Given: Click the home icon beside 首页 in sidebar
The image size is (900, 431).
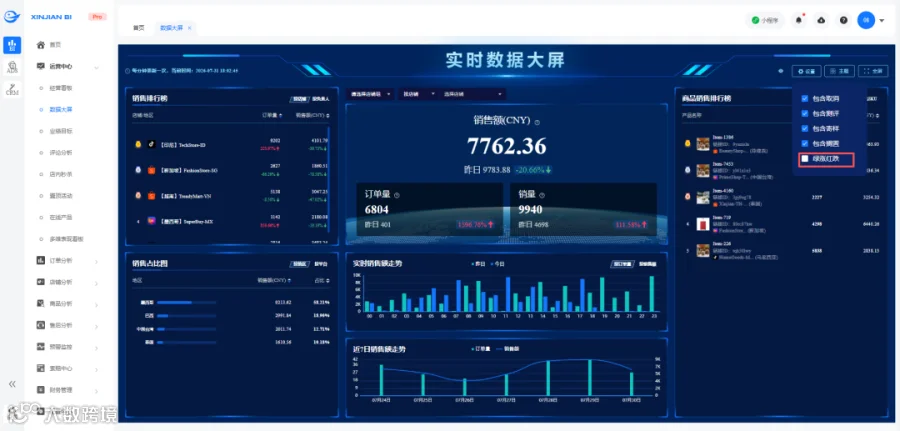Looking at the screenshot, I should pyautogui.click(x=40, y=45).
